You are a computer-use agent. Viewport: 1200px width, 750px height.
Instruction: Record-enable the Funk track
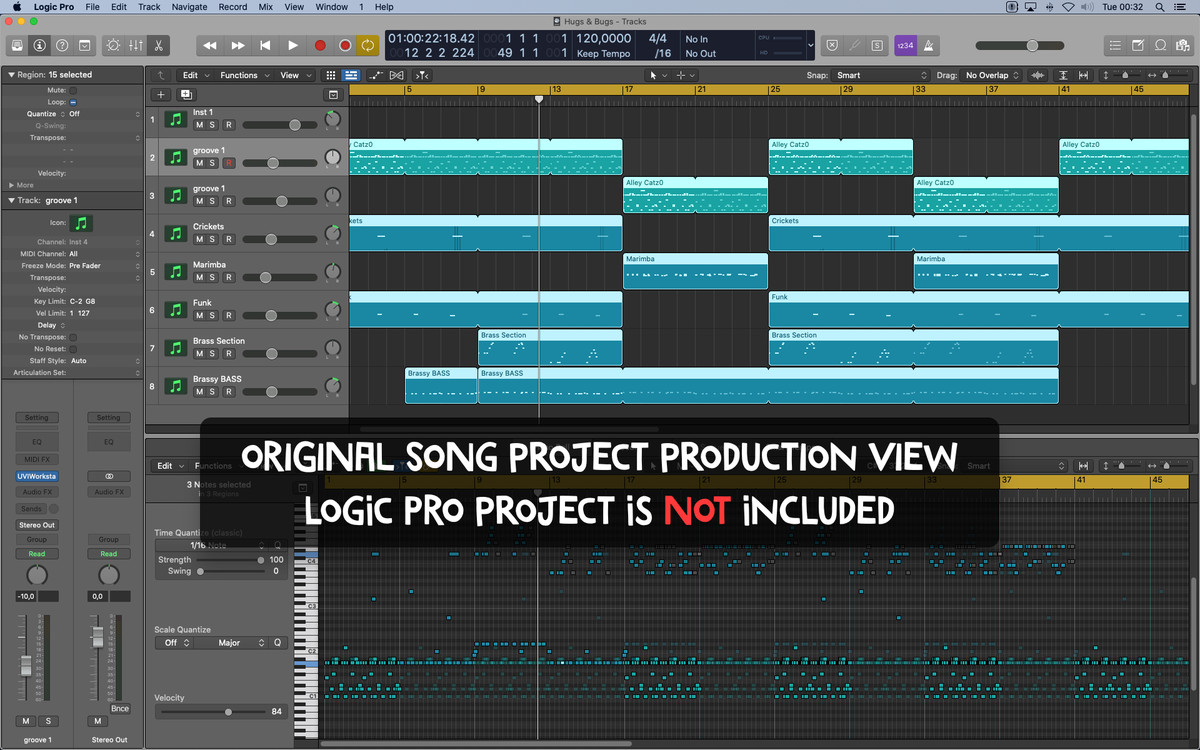click(228, 315)
